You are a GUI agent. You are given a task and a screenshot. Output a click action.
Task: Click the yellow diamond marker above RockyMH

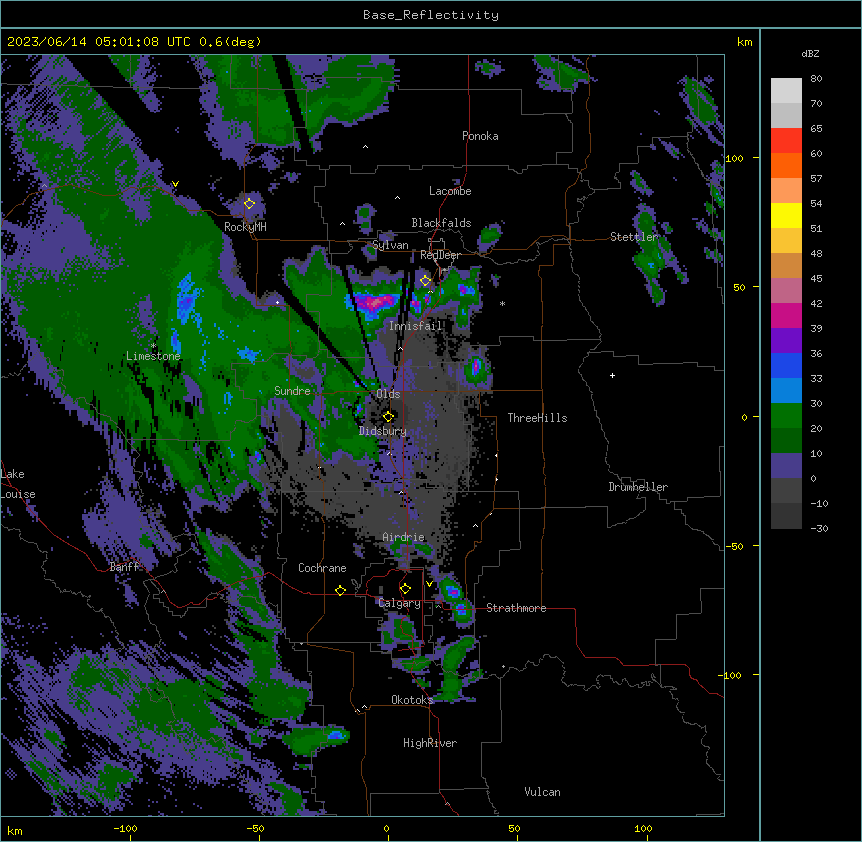(249, 204)
